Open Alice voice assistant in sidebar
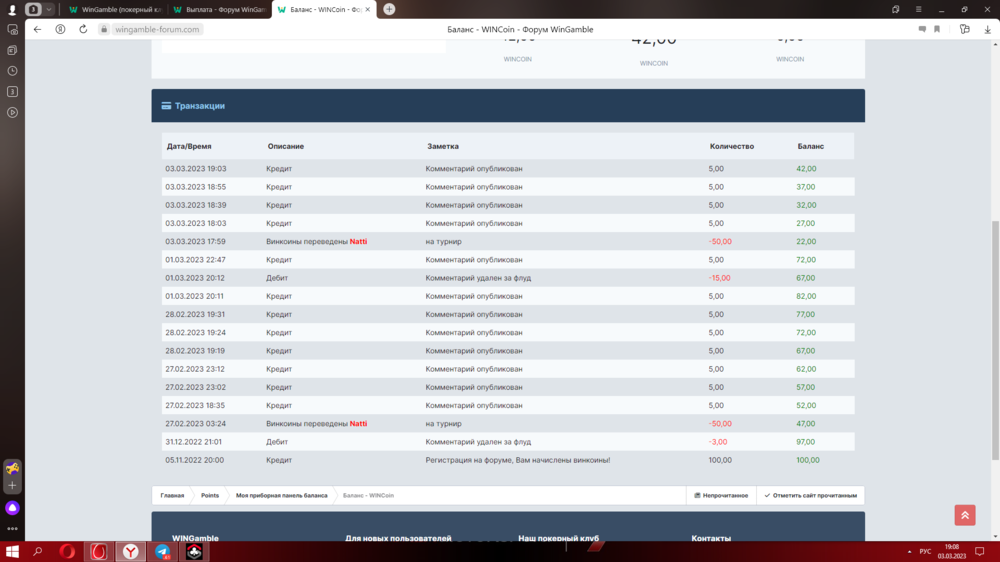This screenshot has width=1000, height=562. point(12,508)
